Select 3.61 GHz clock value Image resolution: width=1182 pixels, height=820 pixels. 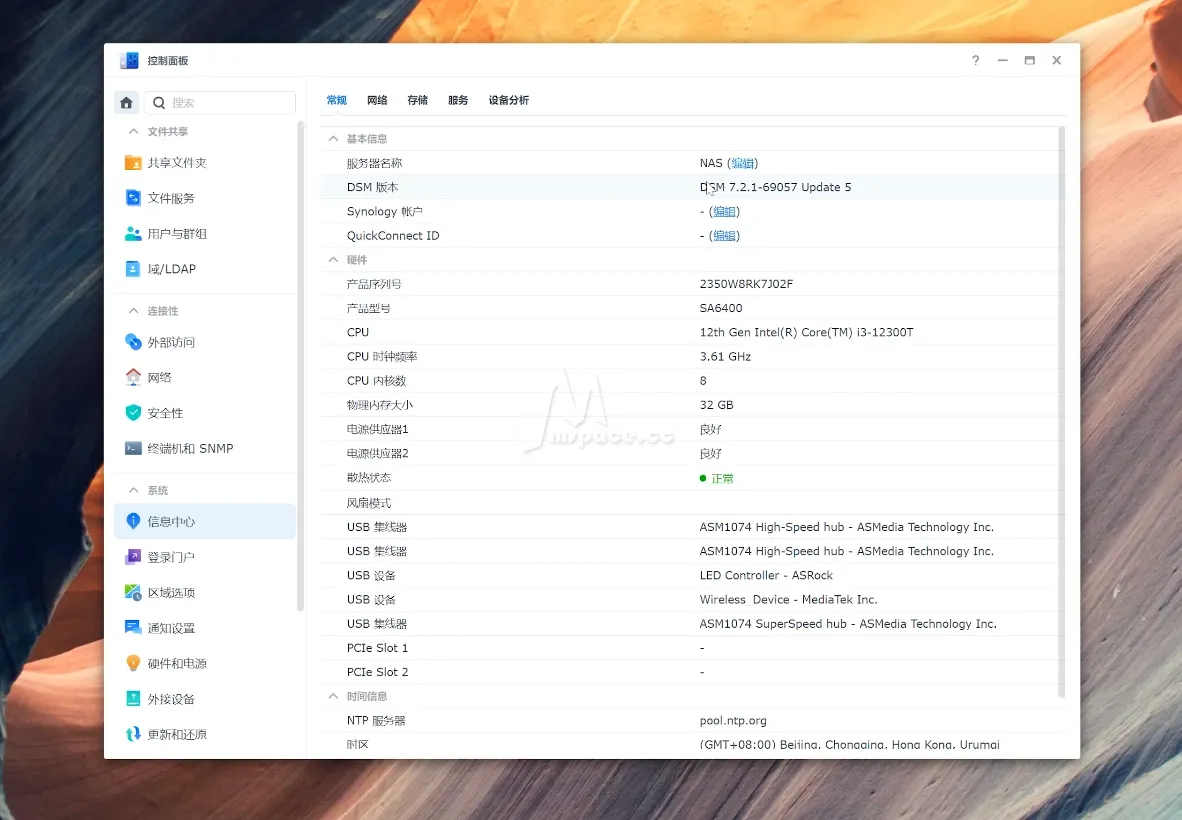click(725, 356)
